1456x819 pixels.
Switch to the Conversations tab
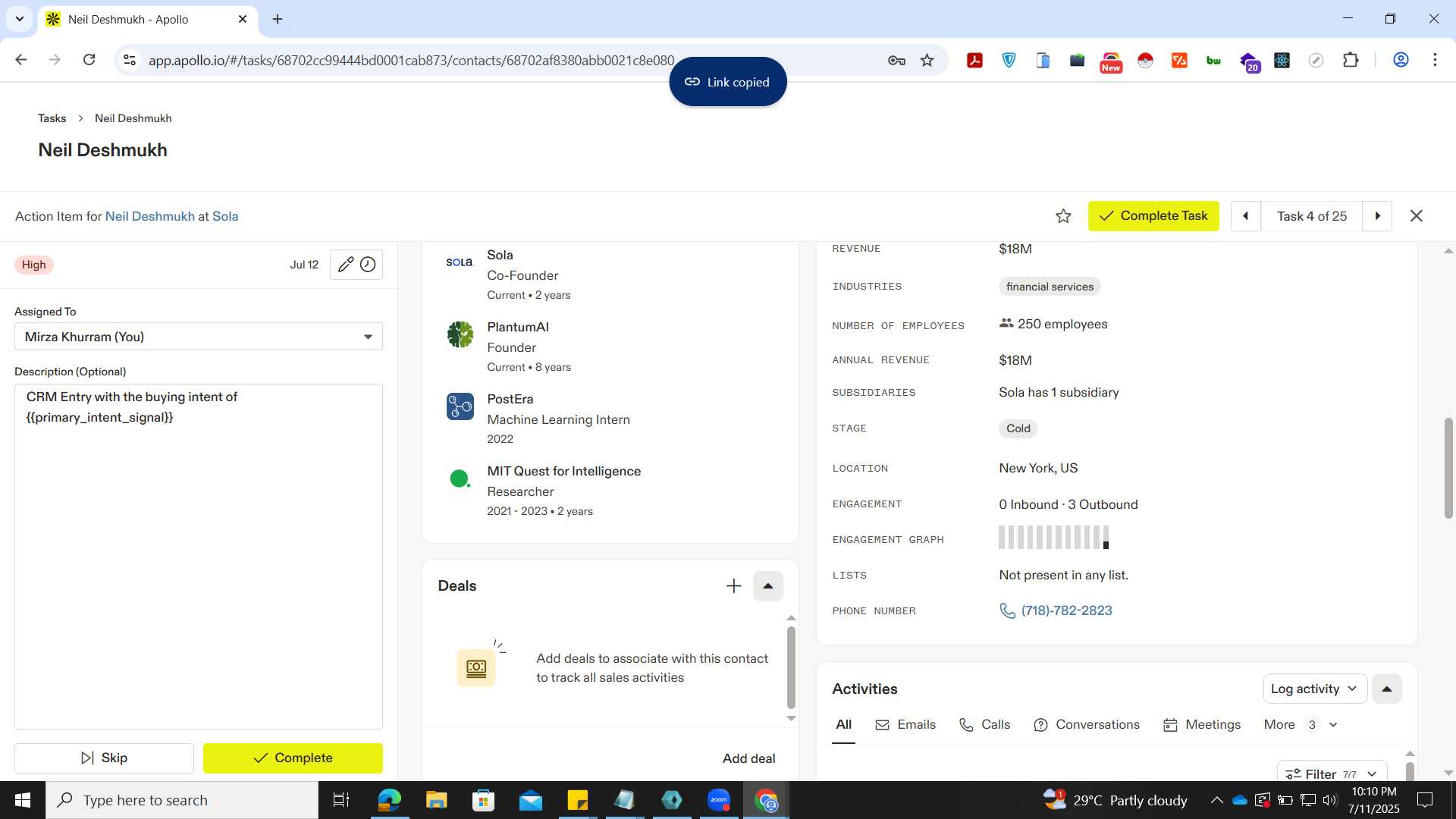click(x=1087, y=725)
